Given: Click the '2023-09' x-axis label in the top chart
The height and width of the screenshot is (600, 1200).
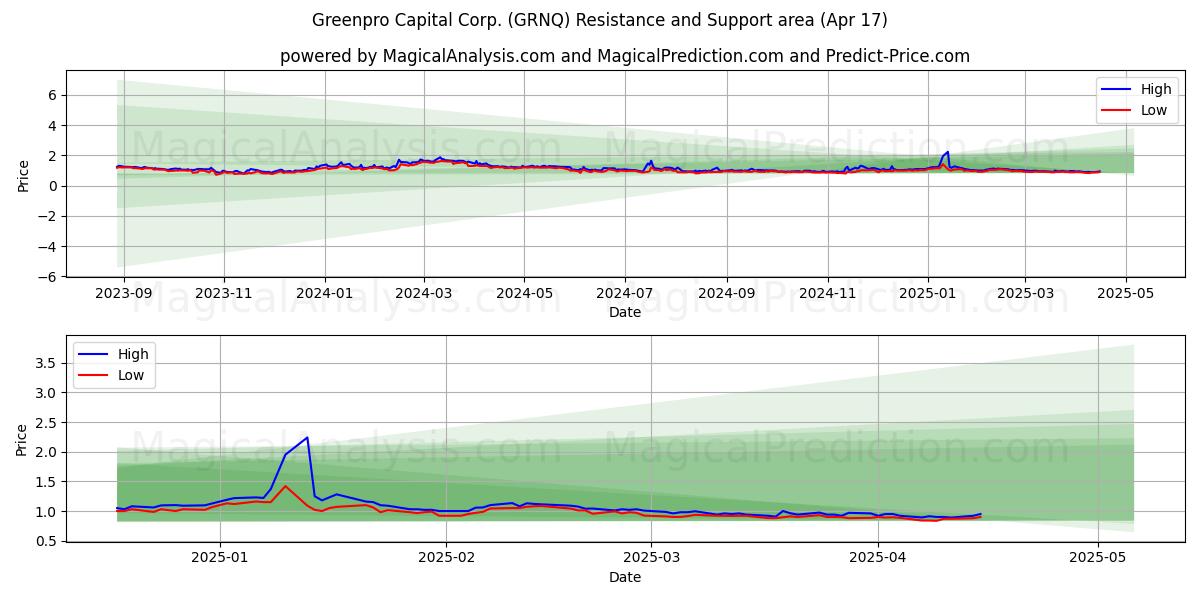Looking at the screenshot, I should coord(124,294).
